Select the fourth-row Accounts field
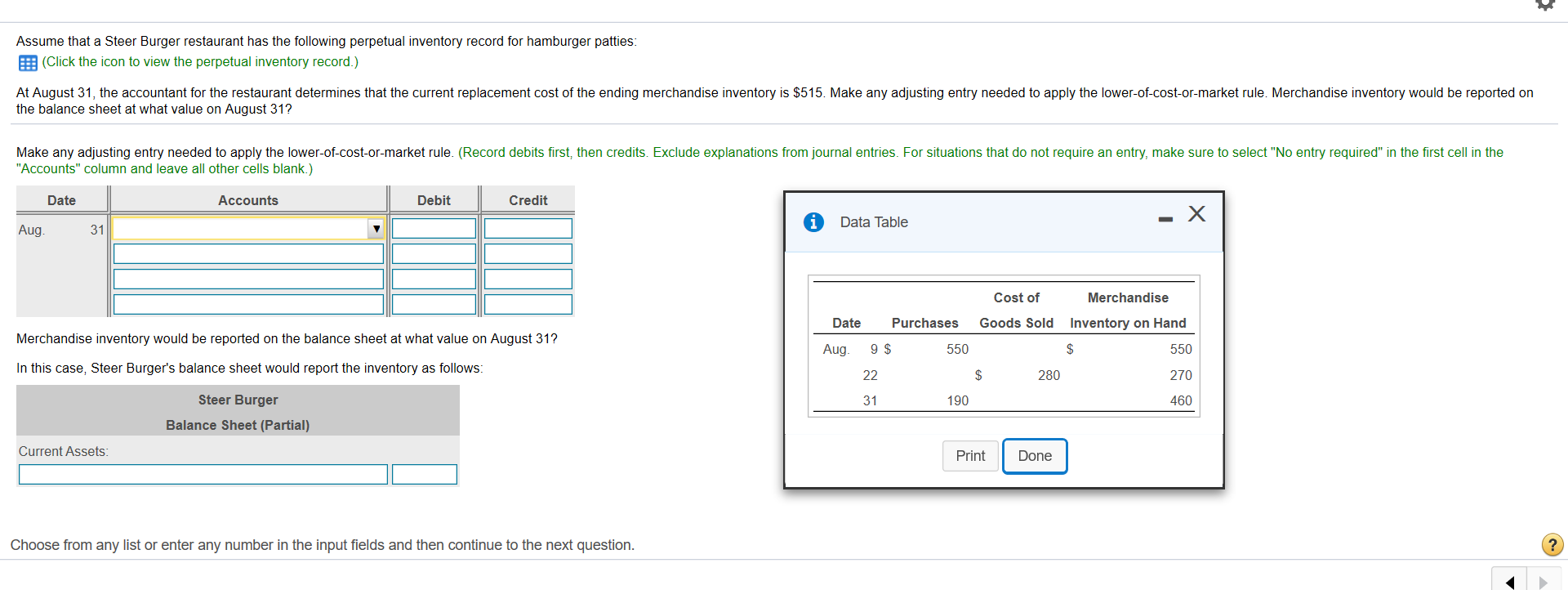The width and height of the screenshot is (1568, 590). click(248, 305)
